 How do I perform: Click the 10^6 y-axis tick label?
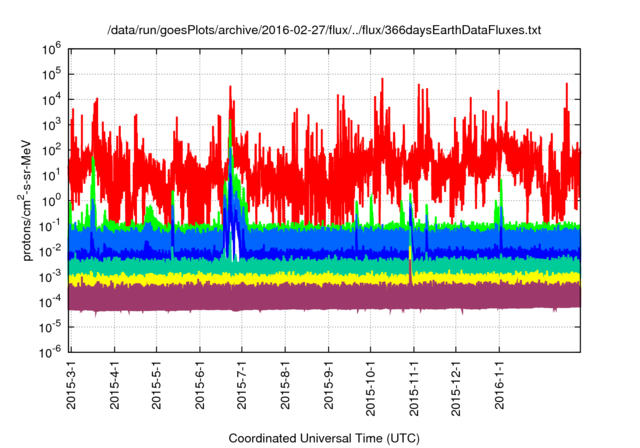(51, 50)
